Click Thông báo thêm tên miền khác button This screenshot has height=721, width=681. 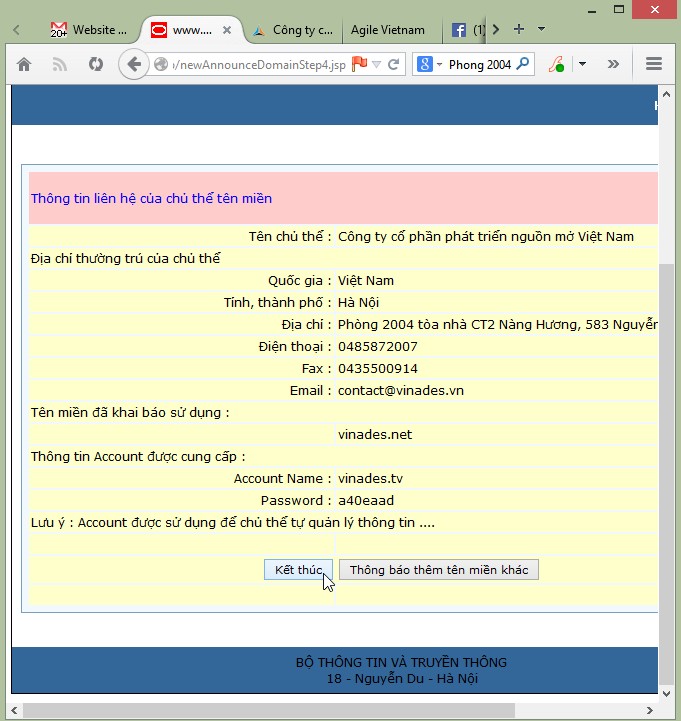point(439,570)
